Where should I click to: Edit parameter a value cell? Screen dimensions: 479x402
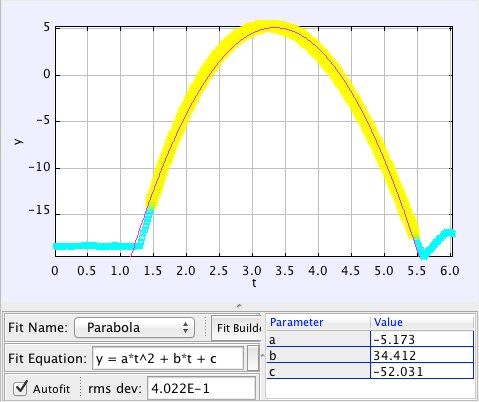point(422,339)
